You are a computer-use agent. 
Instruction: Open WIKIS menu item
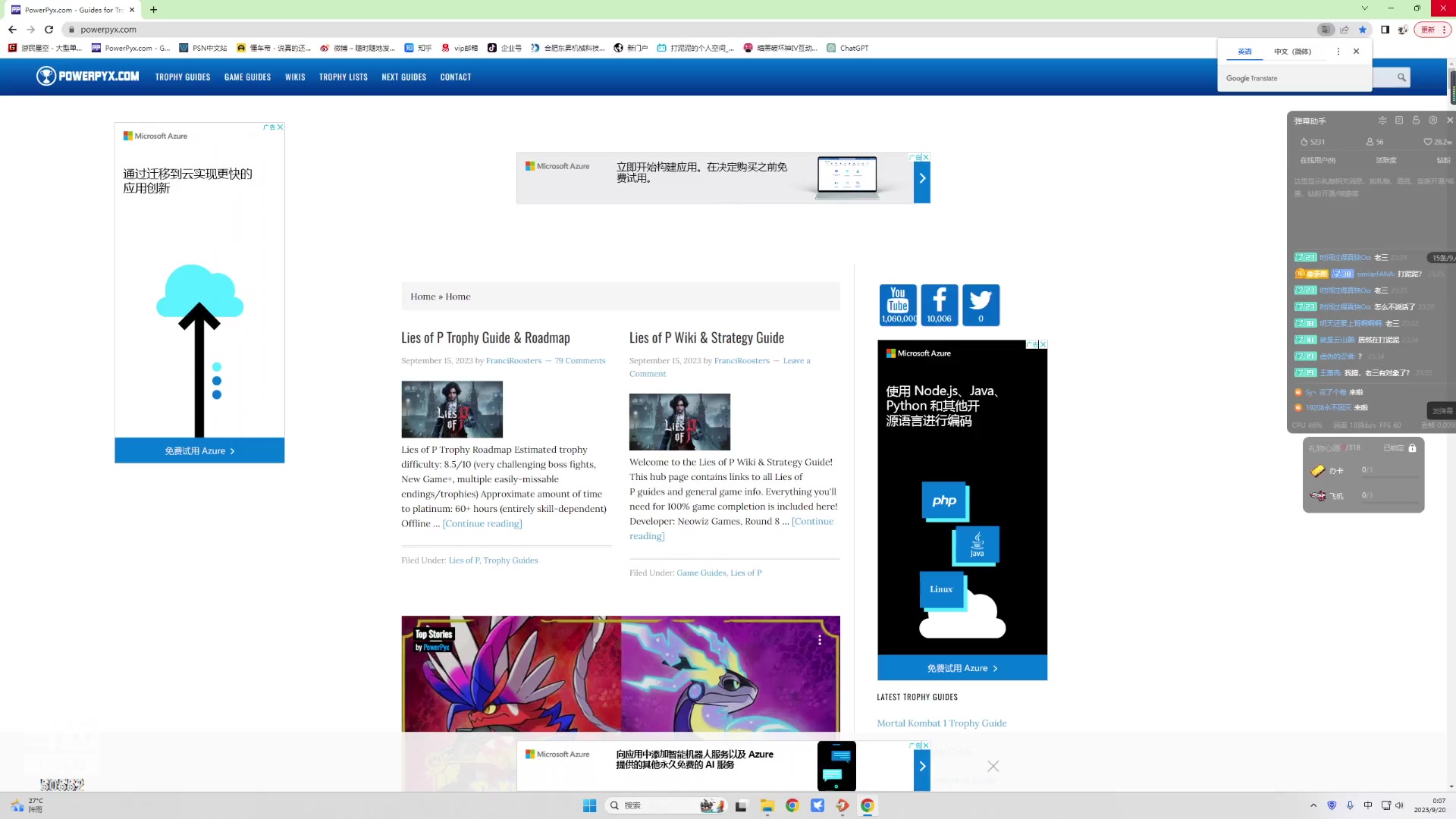click(x=295, y=77)
